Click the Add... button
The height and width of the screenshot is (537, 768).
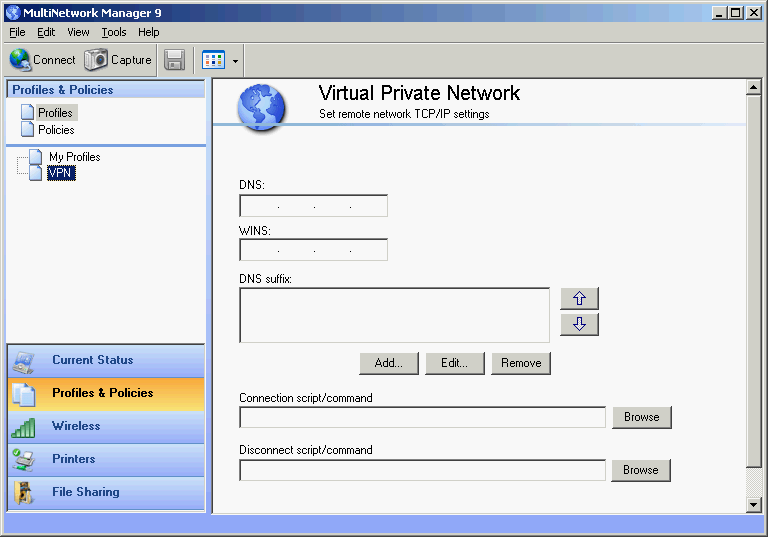coord(389,363)
